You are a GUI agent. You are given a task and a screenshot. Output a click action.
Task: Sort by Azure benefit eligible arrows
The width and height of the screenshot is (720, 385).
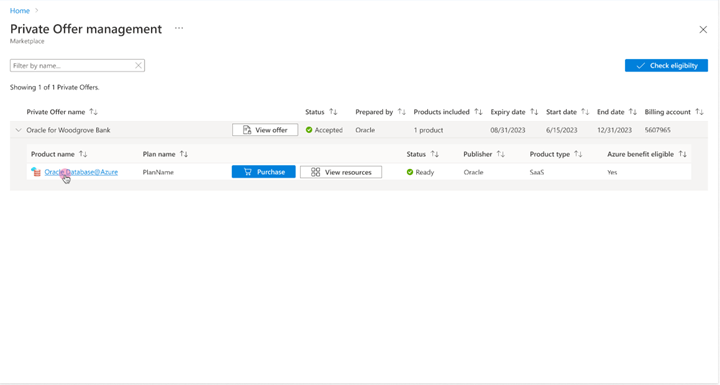click(683, 154)
